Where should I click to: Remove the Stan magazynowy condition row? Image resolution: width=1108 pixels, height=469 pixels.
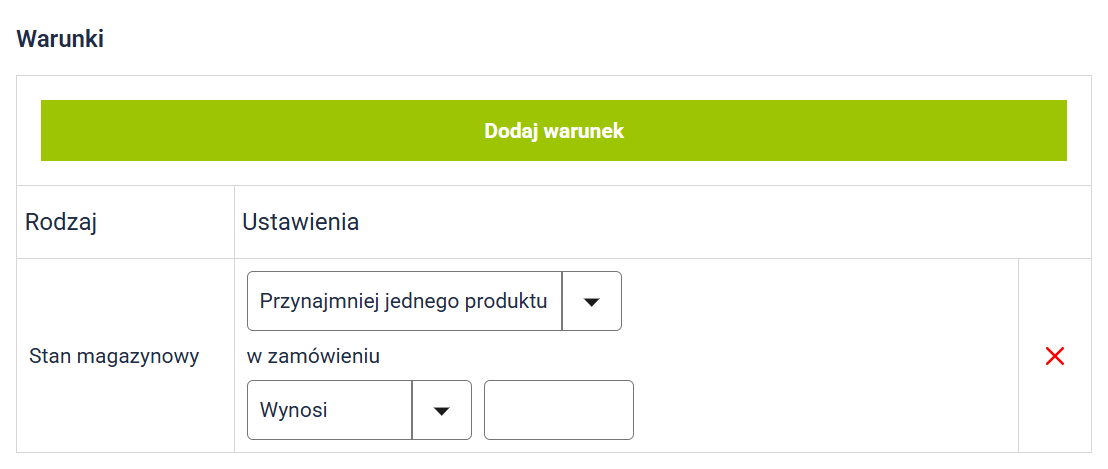point(1054,356)
